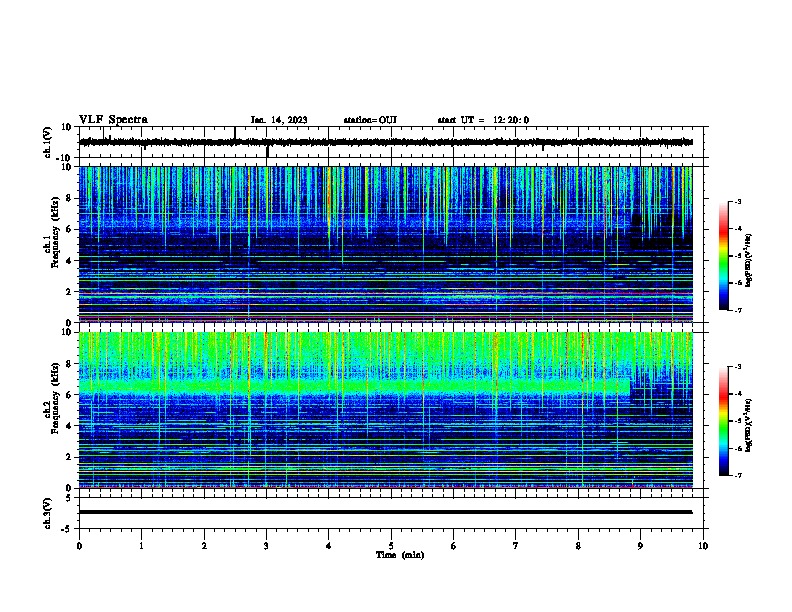
Task: Click the "Time (min)" x-axis label
Action: pyautogui.click(x=400, y=555)
